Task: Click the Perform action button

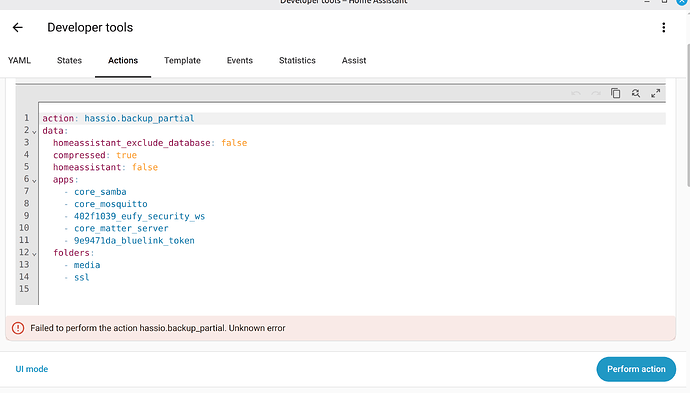Action: [x=636, y=369]
